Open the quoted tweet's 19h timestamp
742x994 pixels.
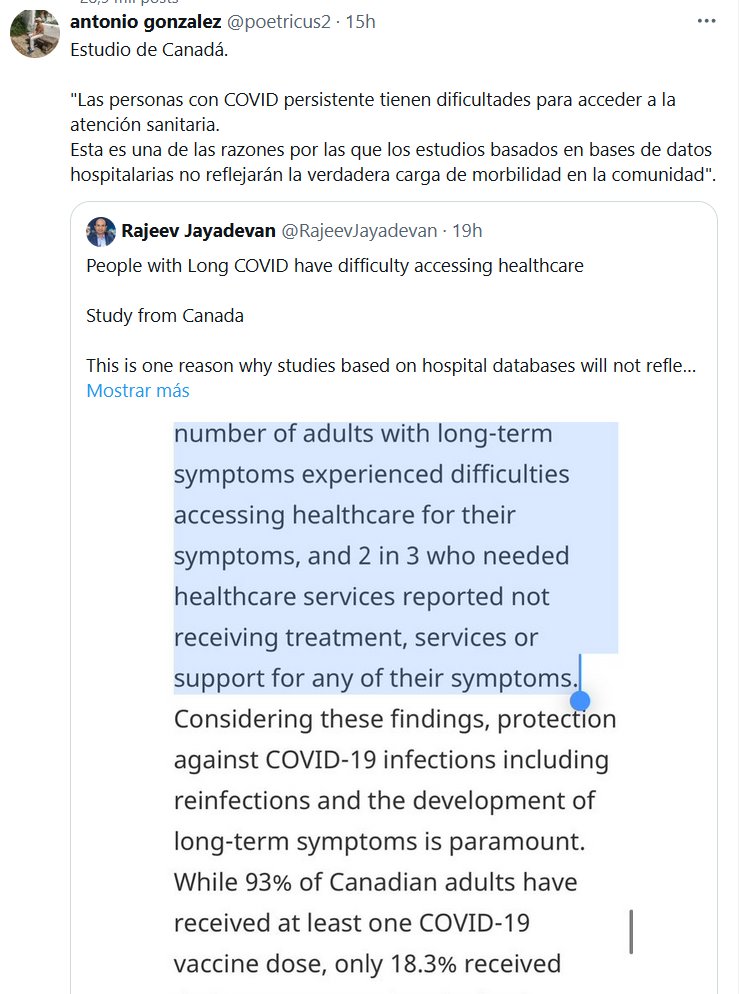coord(467,231)
